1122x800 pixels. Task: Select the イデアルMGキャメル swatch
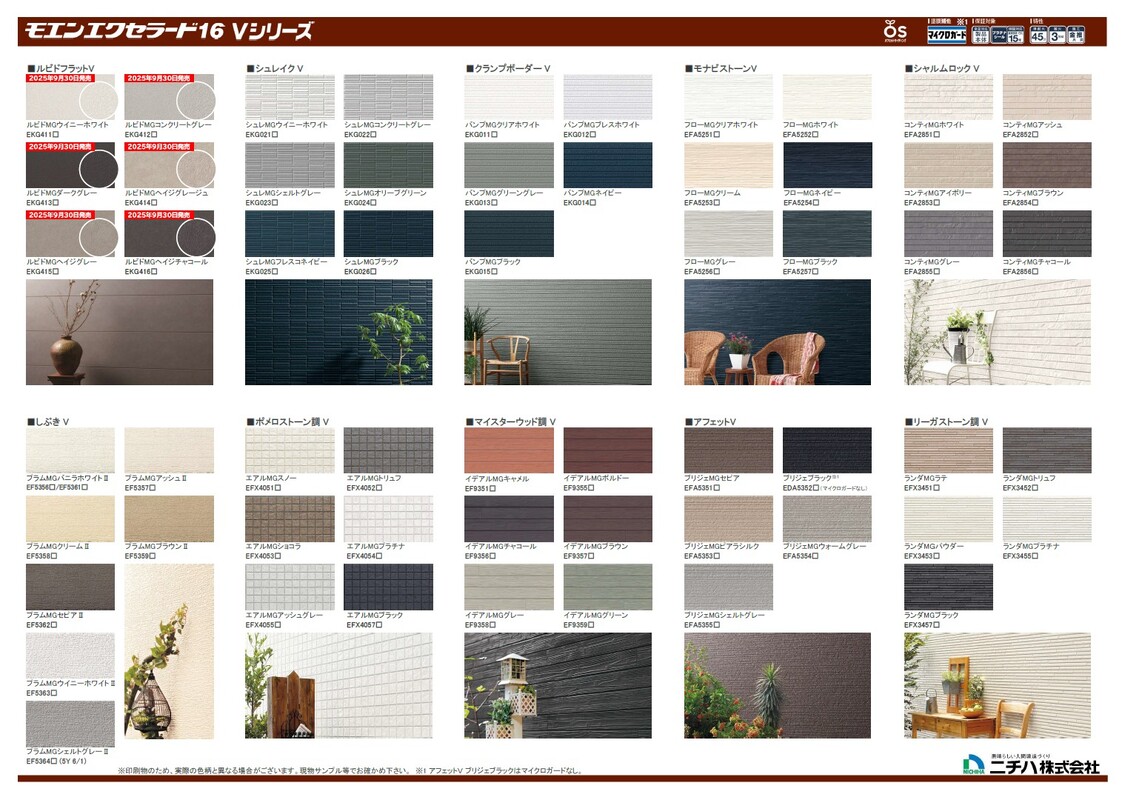508,450
